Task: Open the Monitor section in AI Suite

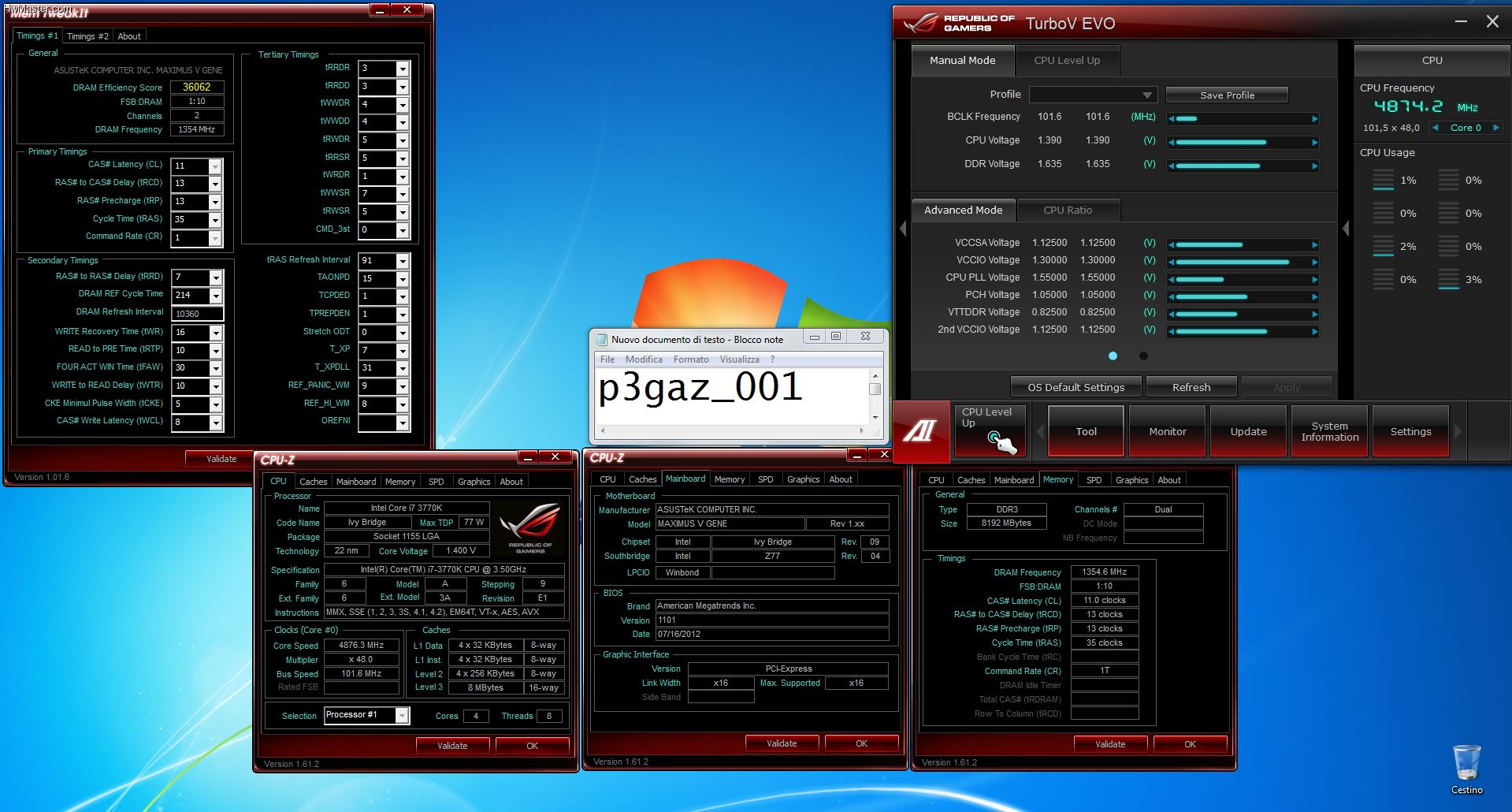Action: tap(1167, 431)
